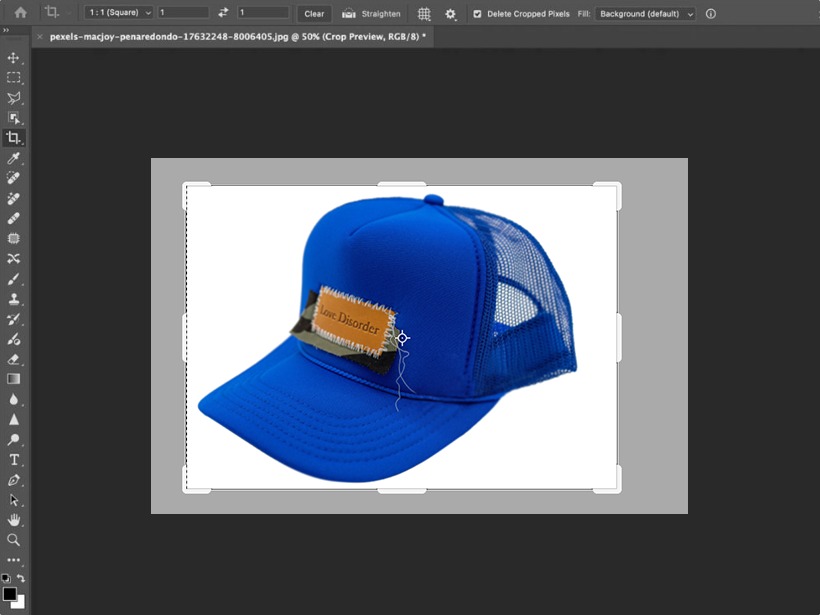Click the Clear button
Image resolution: width=820 pixels, height=615 pixels.
pos(314,14)
